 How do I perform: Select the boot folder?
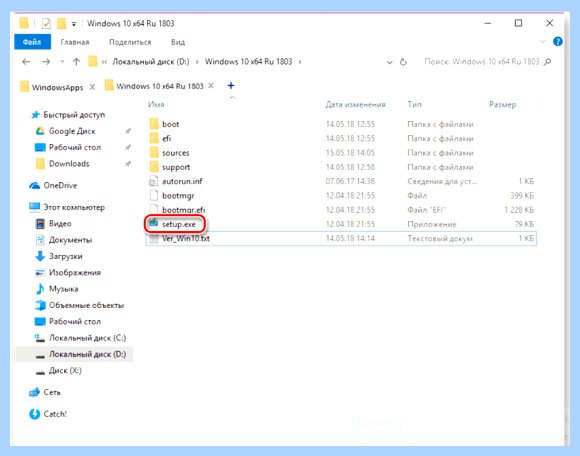click(170, 124)
